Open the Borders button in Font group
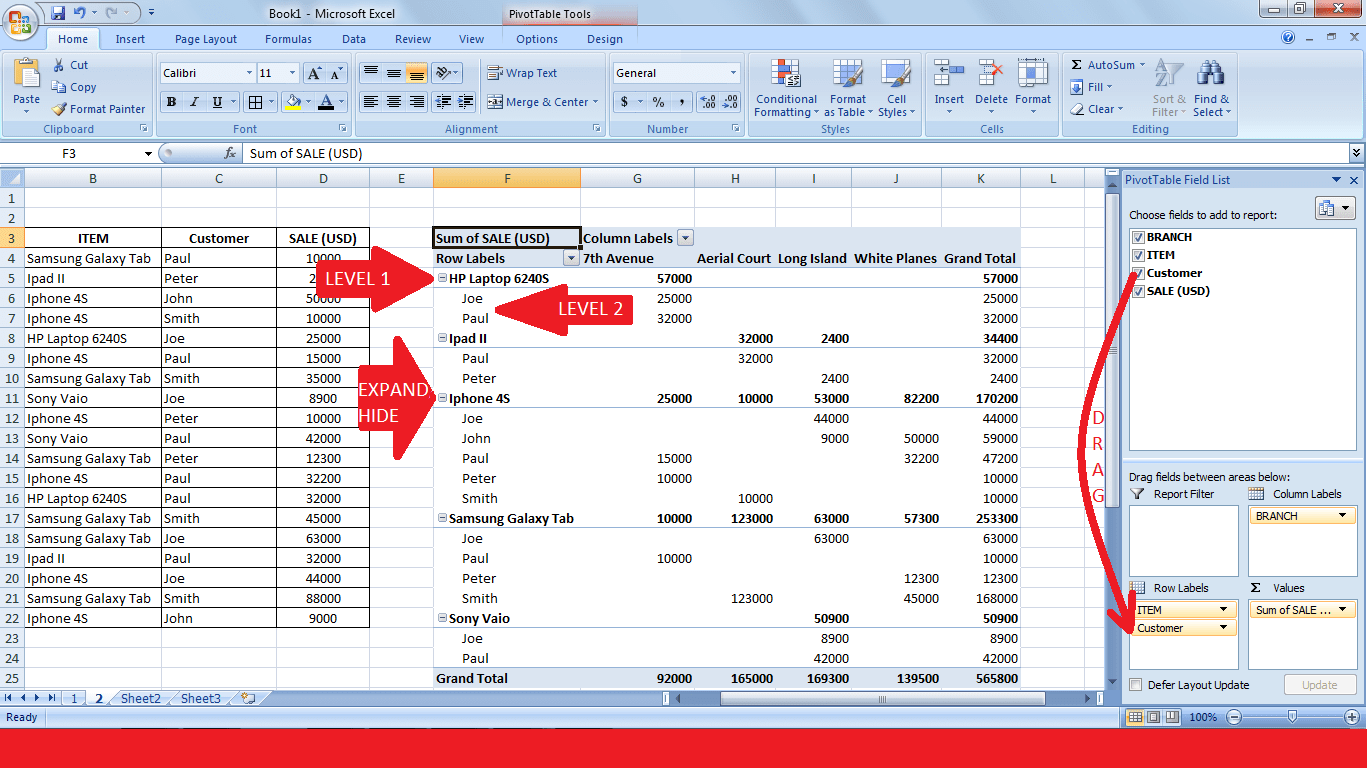The width and height of the screenshot is (1367, 768). point(256,102)
